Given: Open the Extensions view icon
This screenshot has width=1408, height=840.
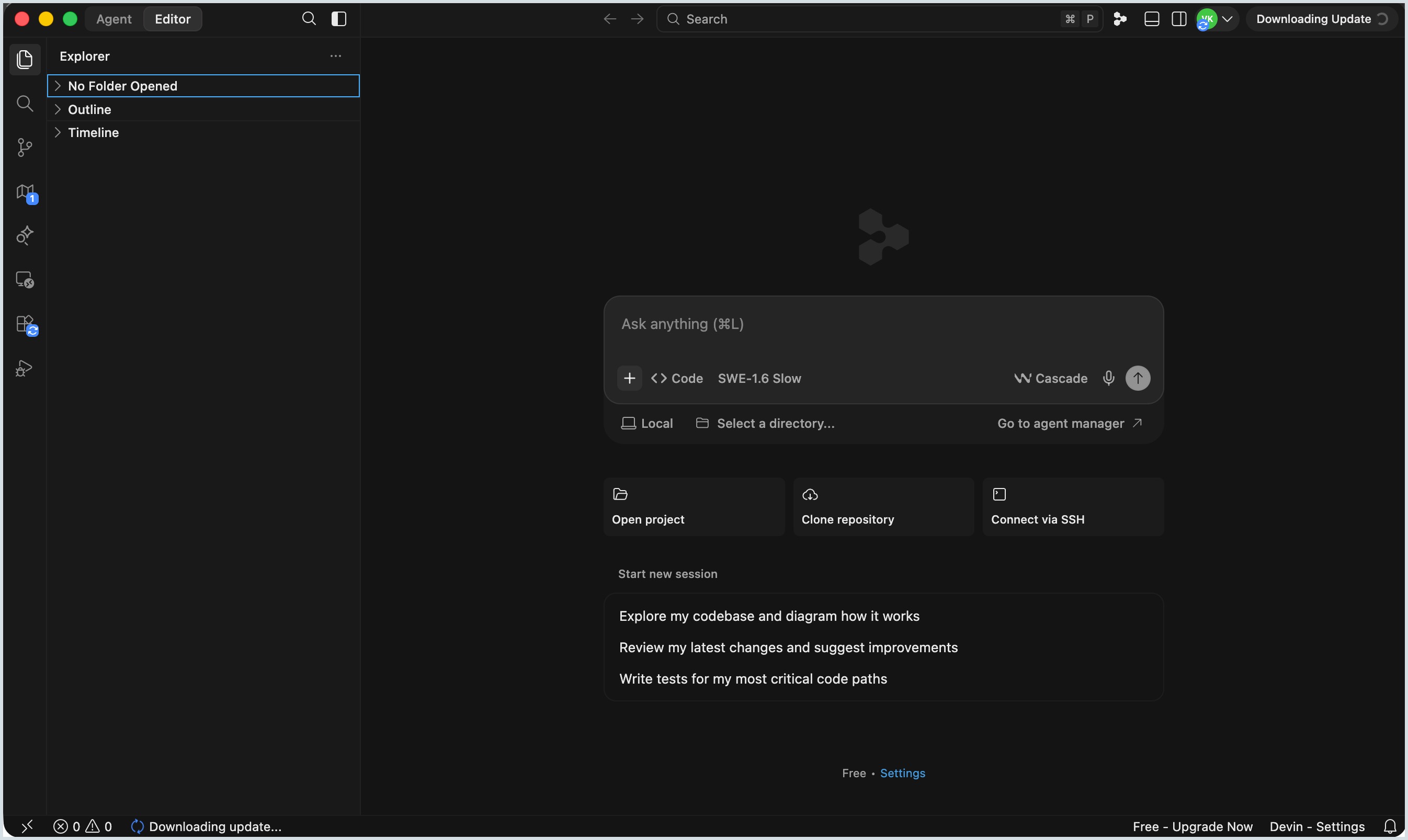Looking at the screenshot, I should click(26, 324).
